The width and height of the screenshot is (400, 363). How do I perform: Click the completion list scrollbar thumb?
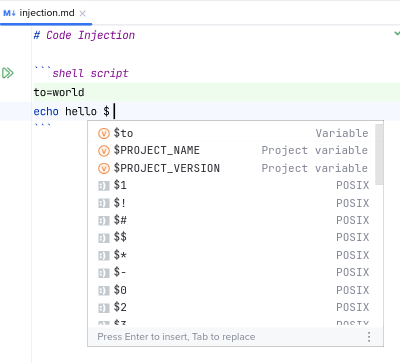tap(379, 155)
